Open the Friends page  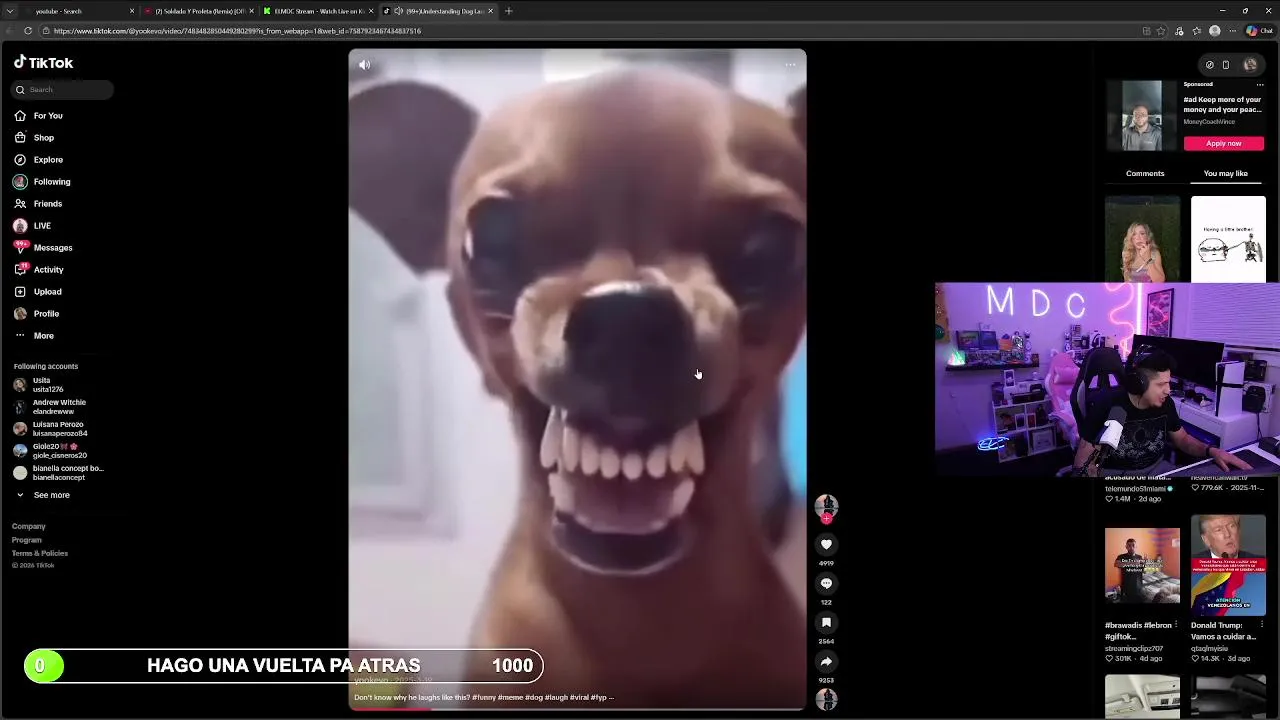(x=38, y=204)
